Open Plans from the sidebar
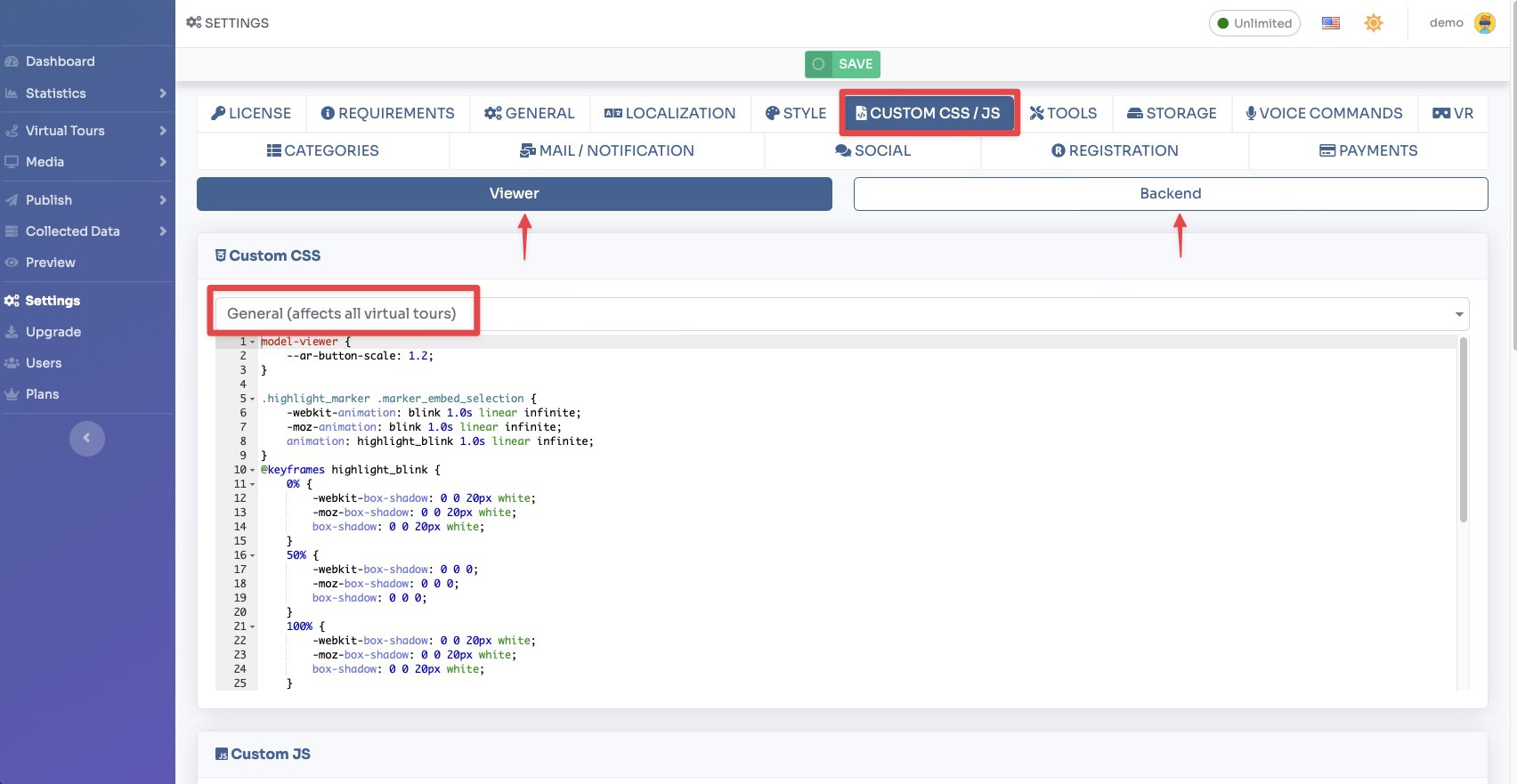 (42, 394)
